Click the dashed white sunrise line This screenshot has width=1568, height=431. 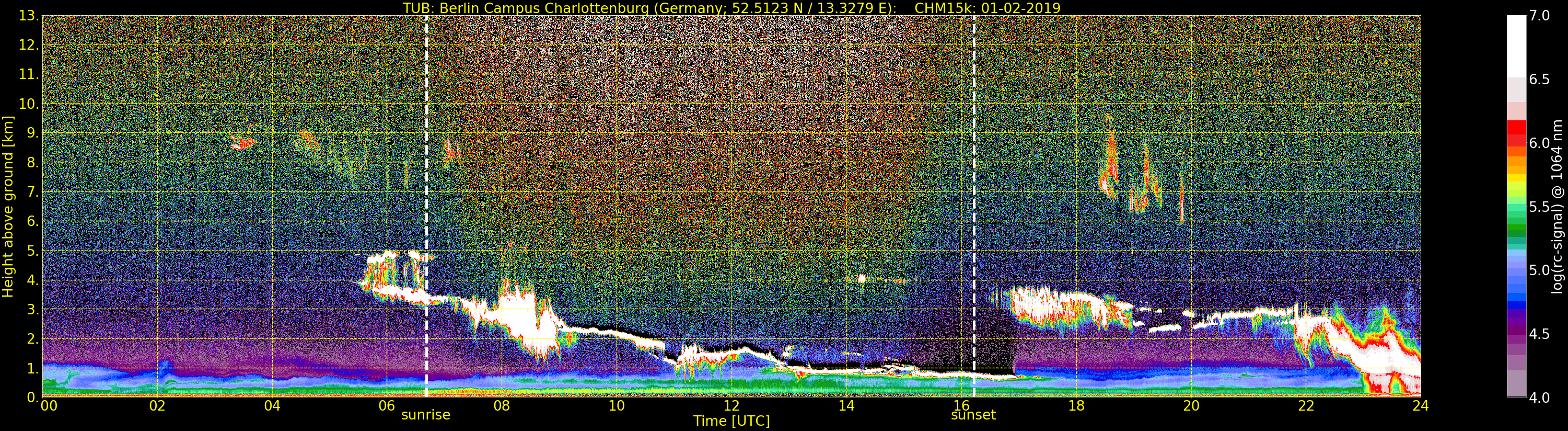tap(426, 207)
